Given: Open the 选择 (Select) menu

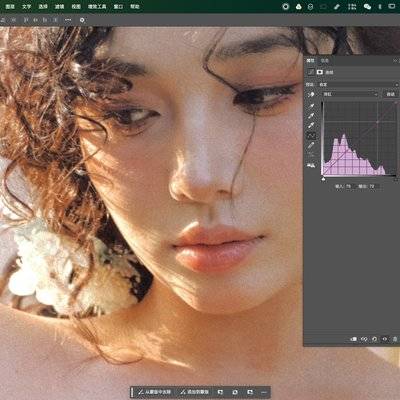Looking at the screenshot, I should [43, 6].
